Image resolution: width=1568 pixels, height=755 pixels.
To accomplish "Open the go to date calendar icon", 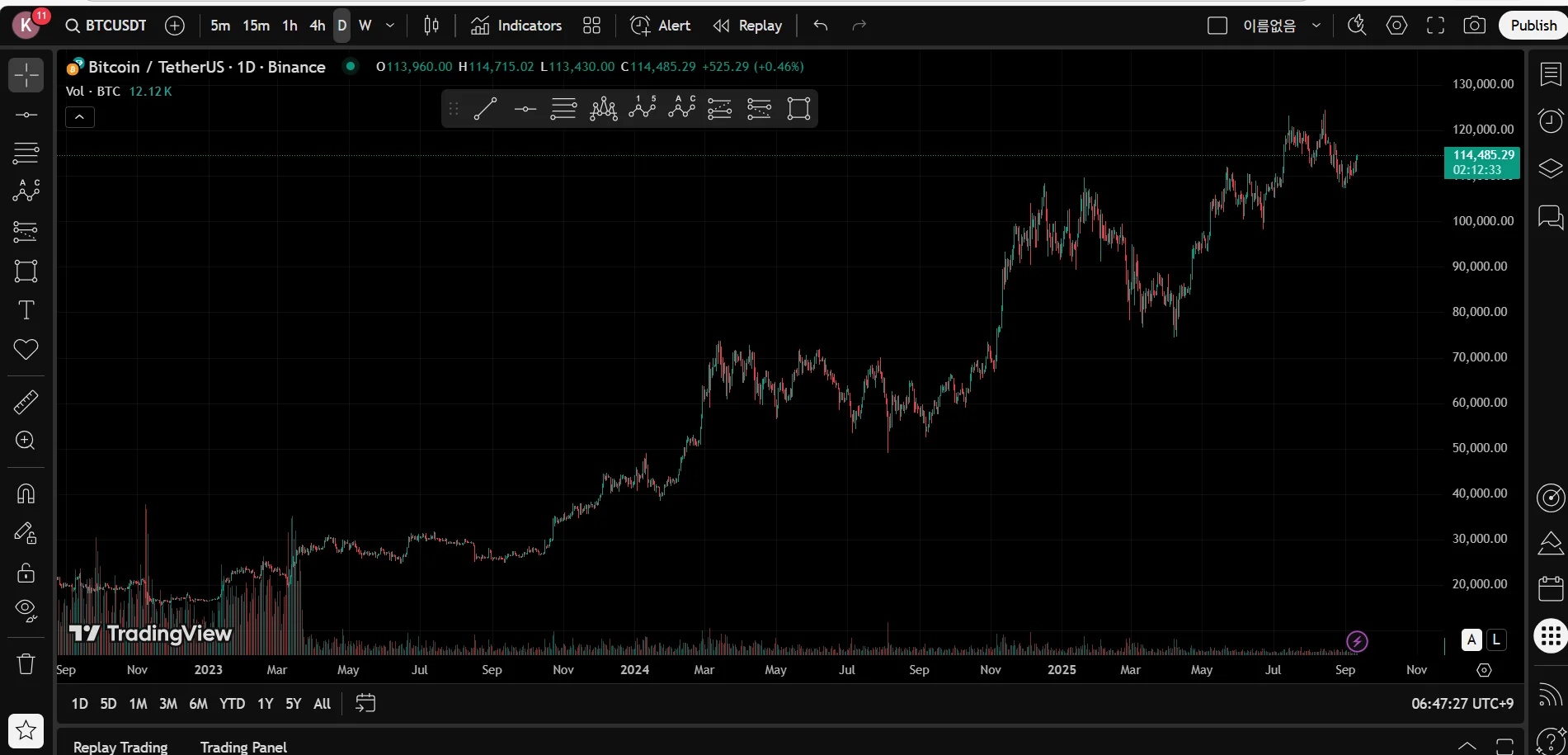I will (x=365, y=703).
